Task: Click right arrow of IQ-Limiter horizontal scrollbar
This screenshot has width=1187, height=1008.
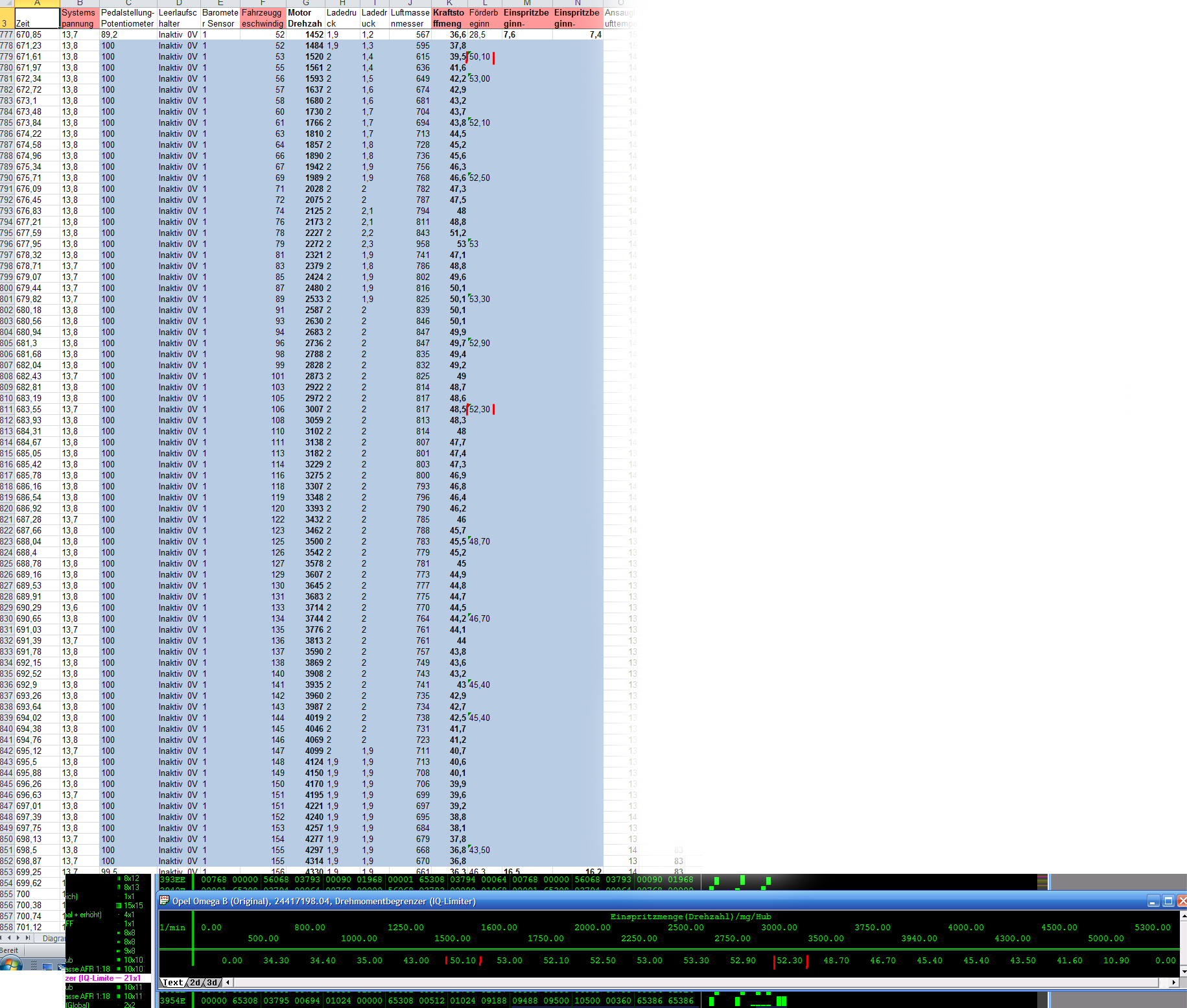Action: coord(1174,983)
